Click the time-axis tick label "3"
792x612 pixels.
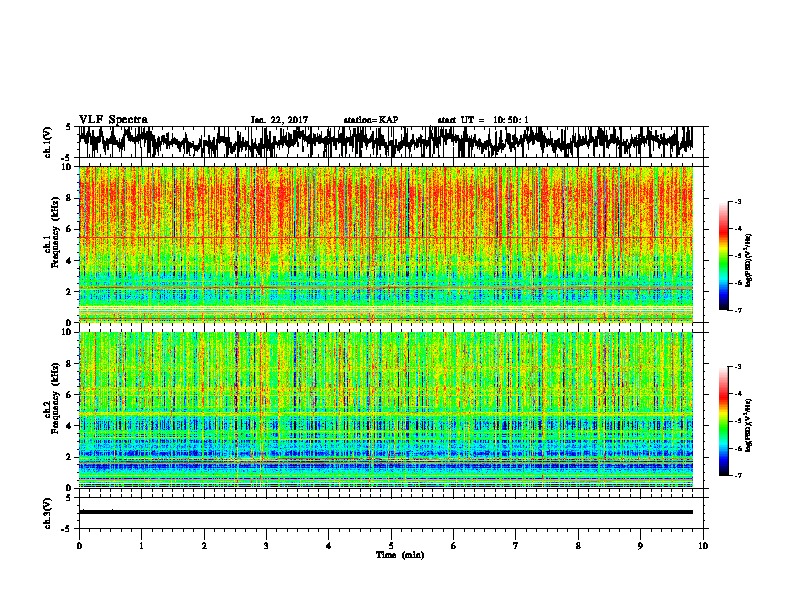point(266,546)
